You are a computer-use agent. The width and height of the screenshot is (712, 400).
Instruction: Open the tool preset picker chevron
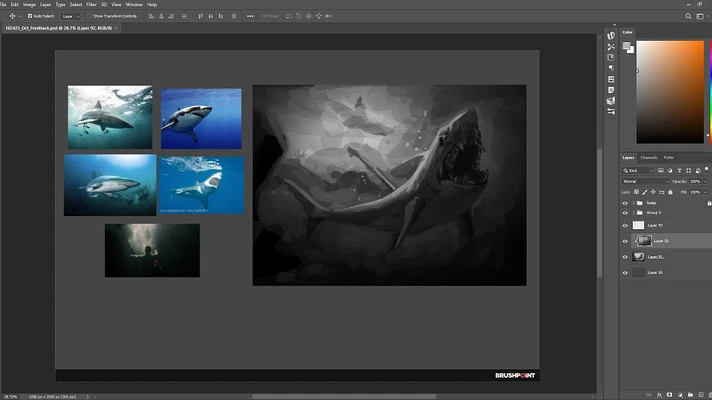click(x=20, y=16)
